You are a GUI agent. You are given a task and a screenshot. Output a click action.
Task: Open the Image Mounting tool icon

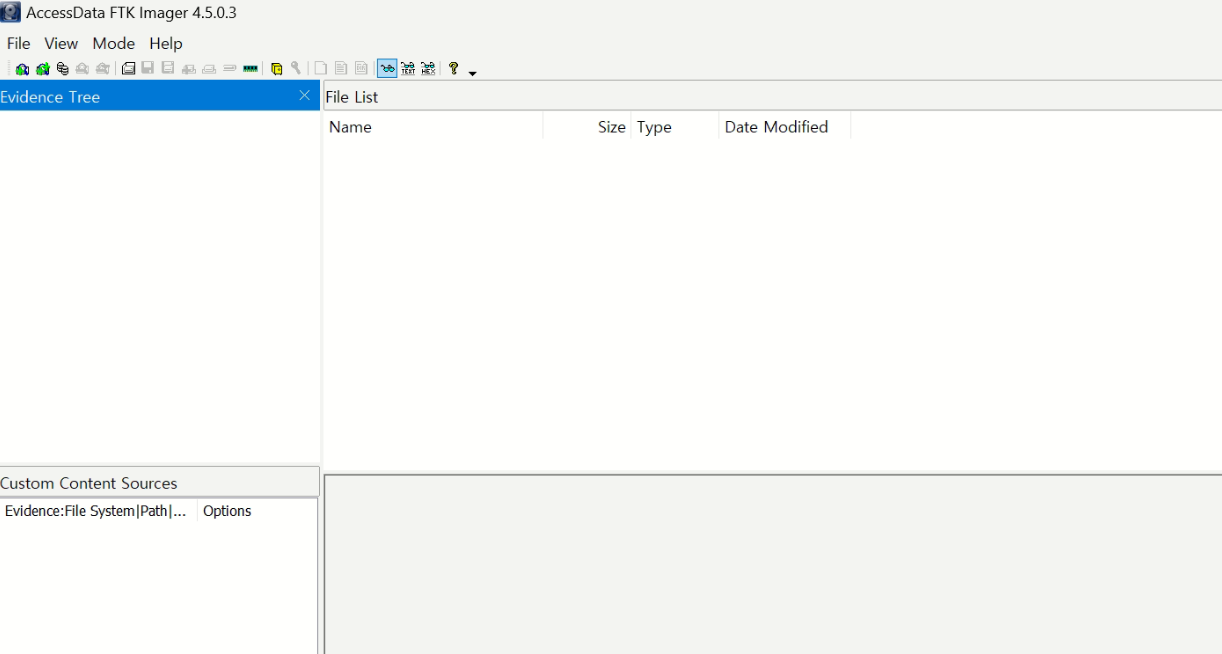(62, 69)
